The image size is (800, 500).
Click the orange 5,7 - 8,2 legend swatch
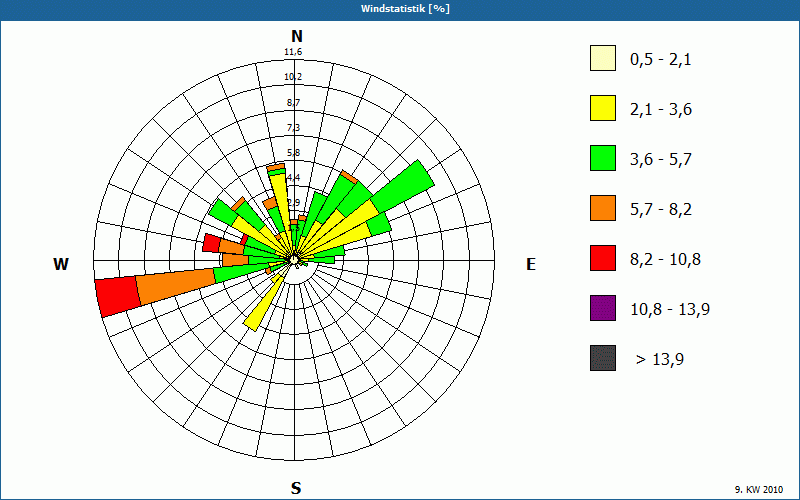point(603,208)
